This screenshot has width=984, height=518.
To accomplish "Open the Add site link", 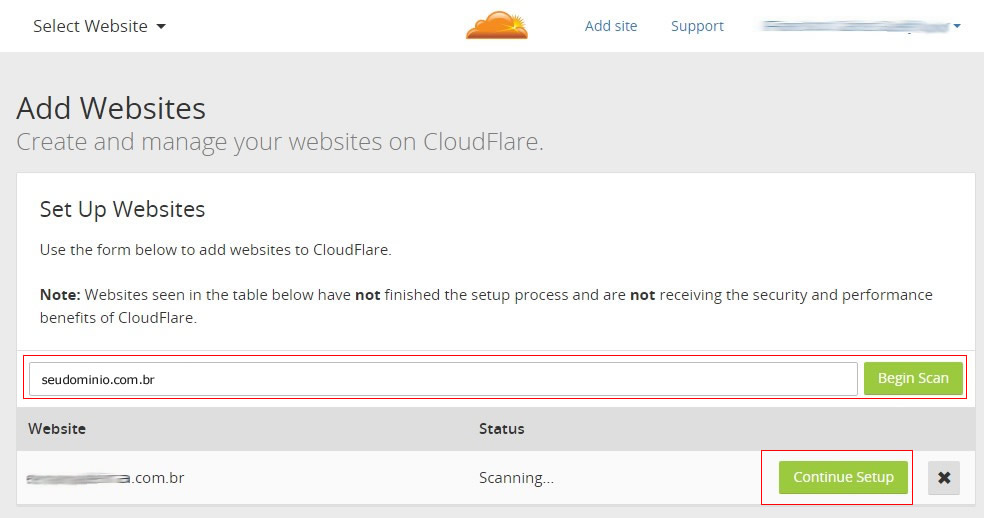I will click(611, 26).
